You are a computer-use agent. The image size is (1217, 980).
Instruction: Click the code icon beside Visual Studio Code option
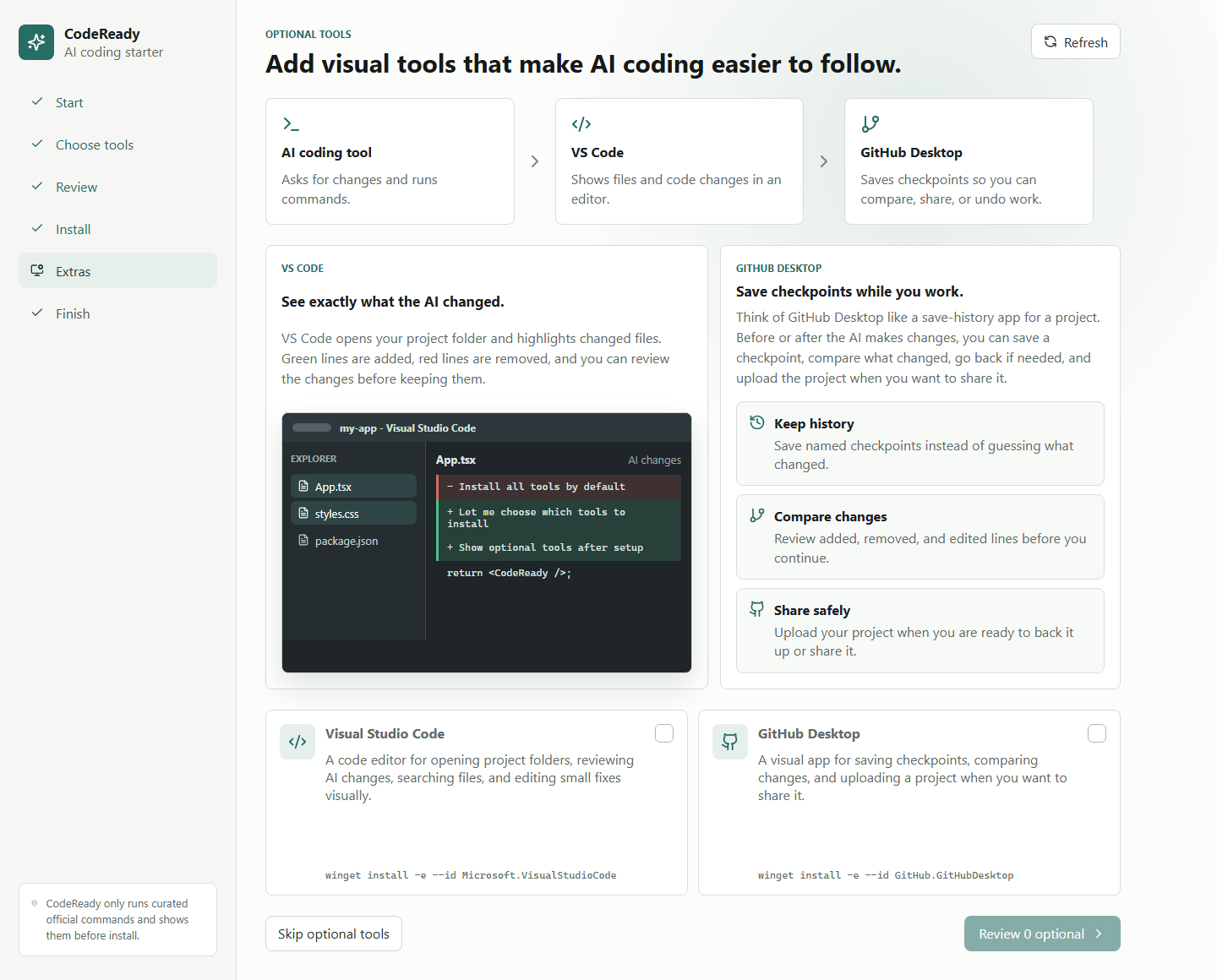tap(297, 742)
